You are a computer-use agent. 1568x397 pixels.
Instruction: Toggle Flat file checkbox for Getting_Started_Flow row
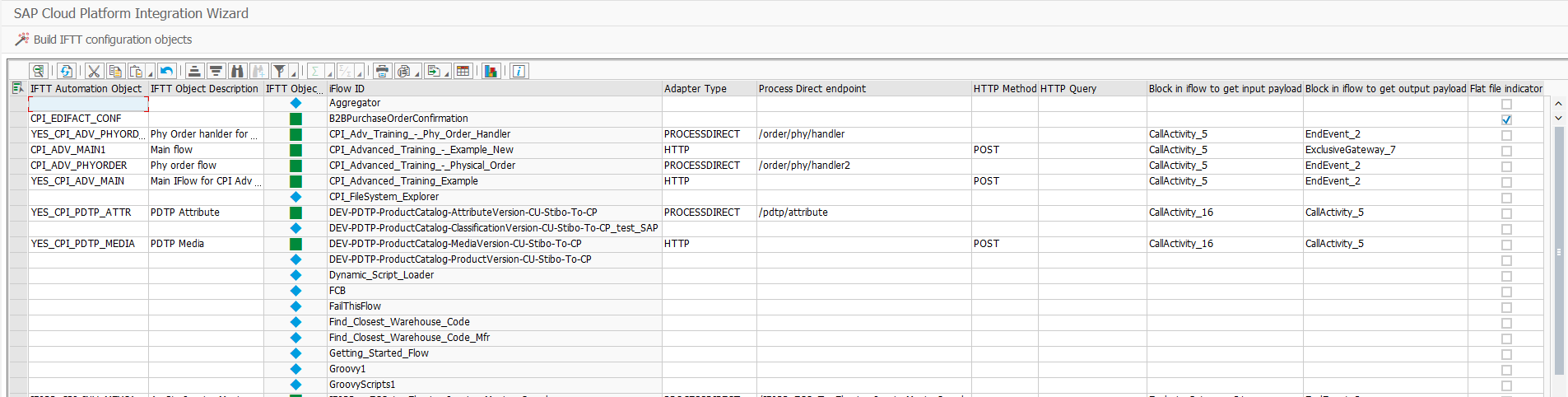pos(1506,354)
